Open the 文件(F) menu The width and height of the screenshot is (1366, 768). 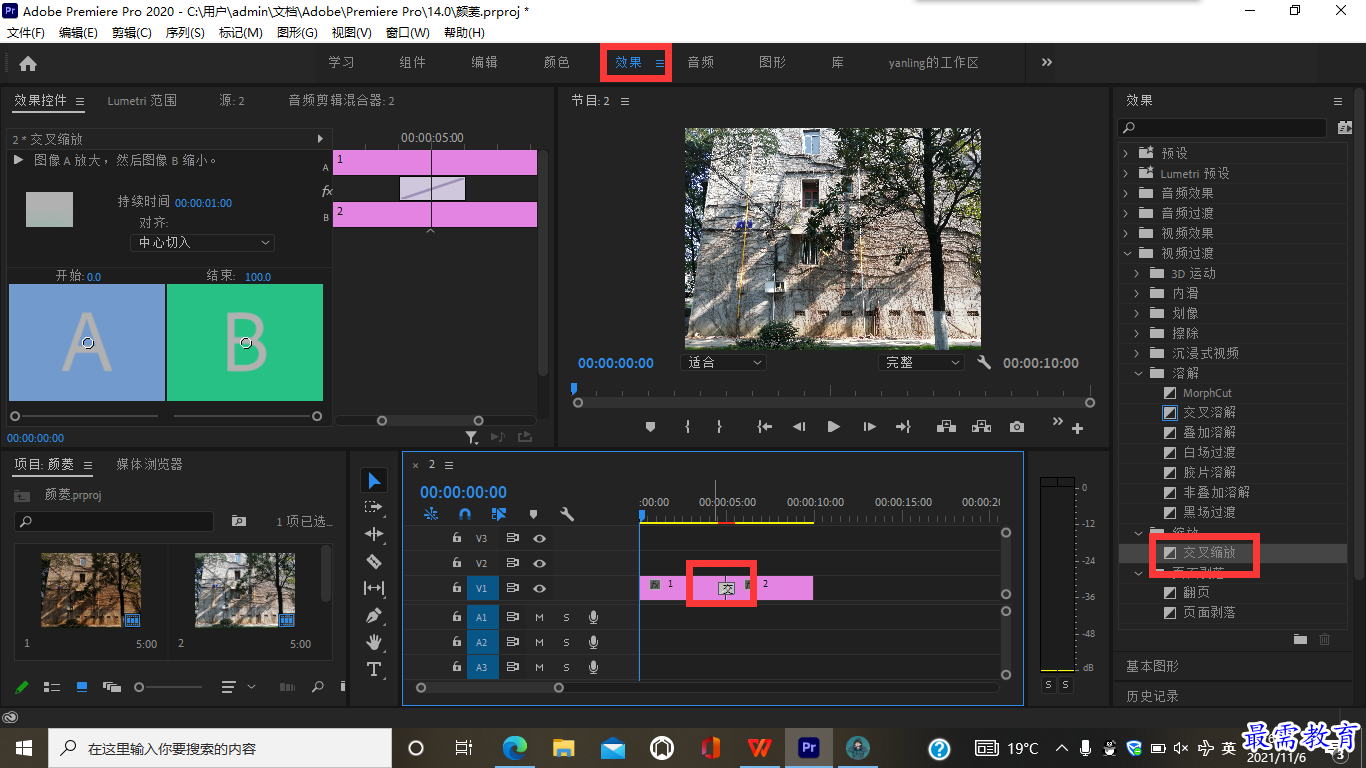click(x=26, y=33)
